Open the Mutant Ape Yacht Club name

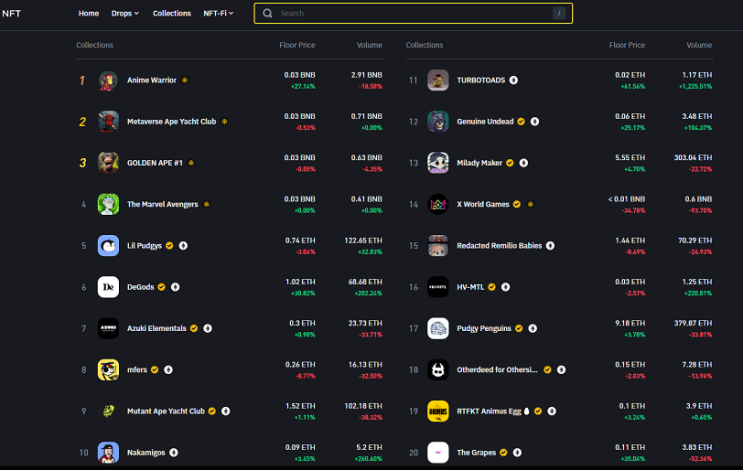point(165,411)
